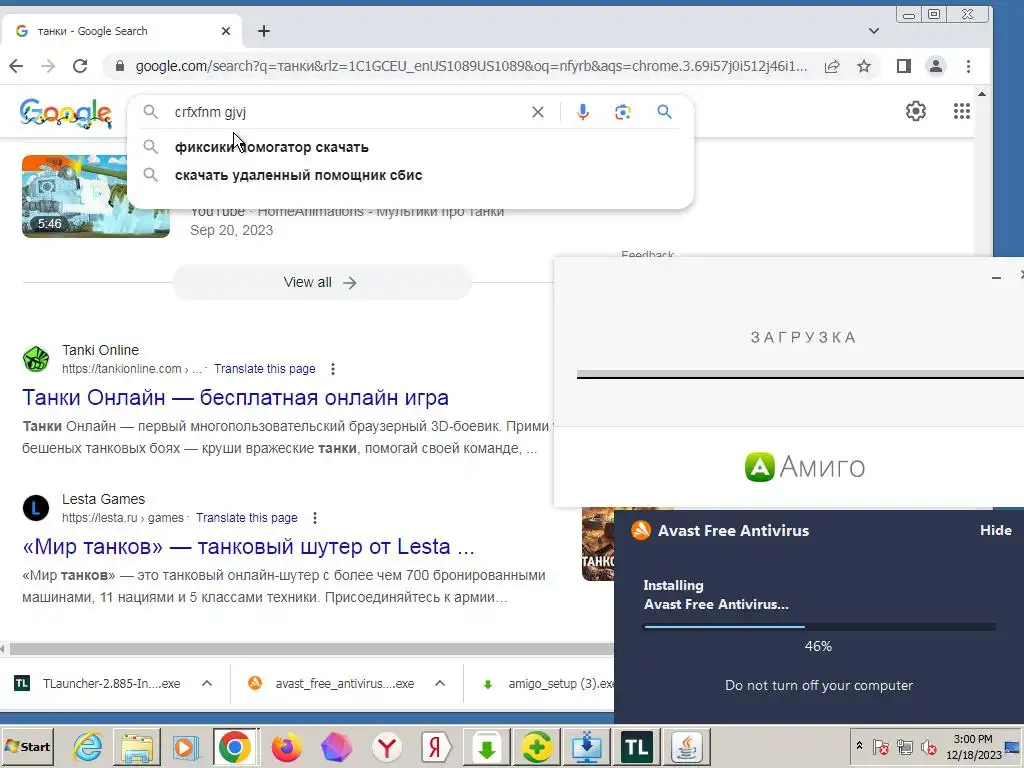Viewport: 1024px width, 768px height.
Task: Open Google quick settings gear
Action: click(916, 112)
